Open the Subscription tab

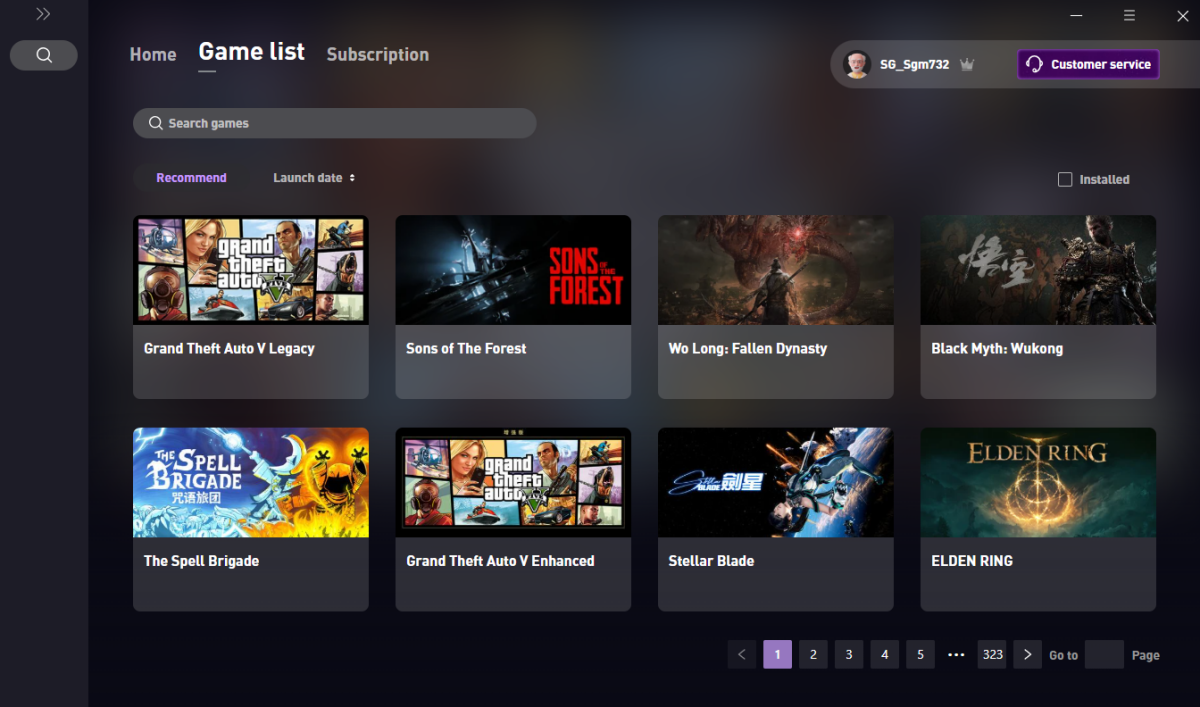pos(377,55)
